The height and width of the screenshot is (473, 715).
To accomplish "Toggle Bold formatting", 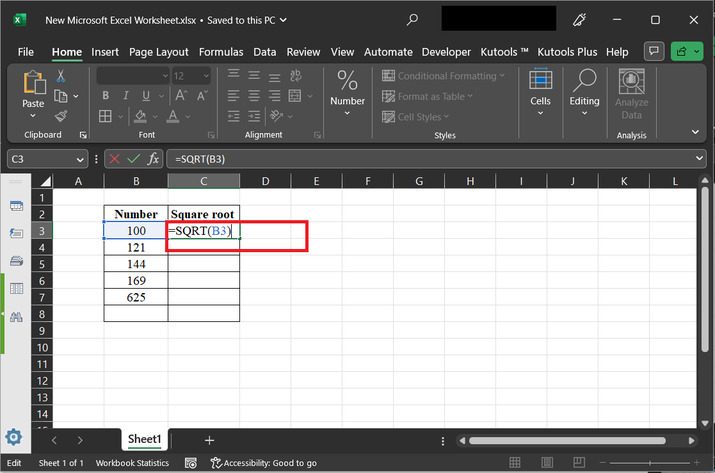I will [x=104, y=96].
